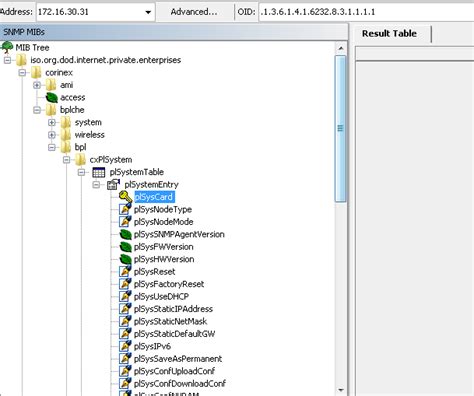Screen dimensions: 474x396
Task: Select the plSysStaticIPAddress label
Action: coord(173,309)
